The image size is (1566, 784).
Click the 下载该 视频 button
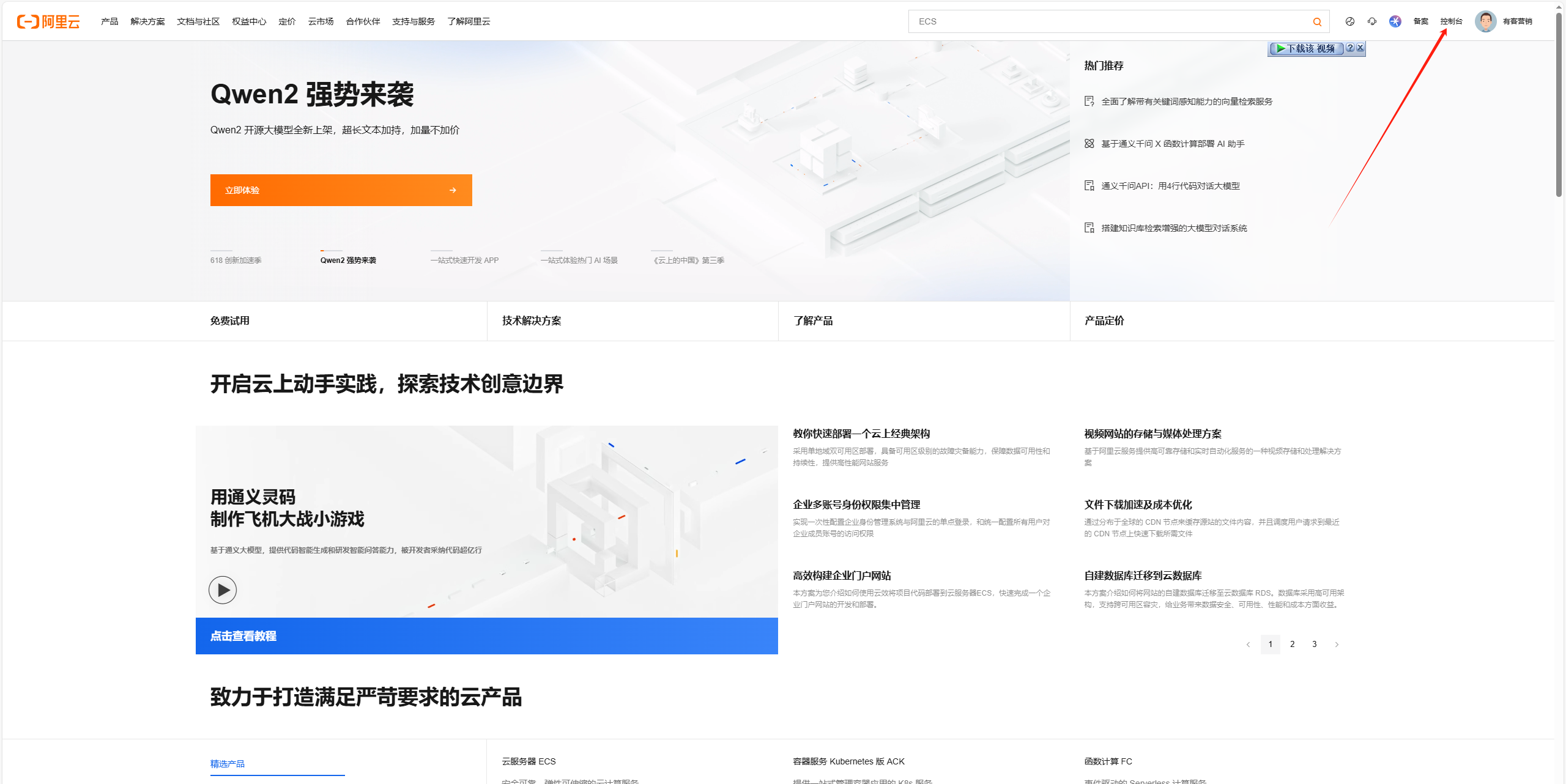(1306, 48)
